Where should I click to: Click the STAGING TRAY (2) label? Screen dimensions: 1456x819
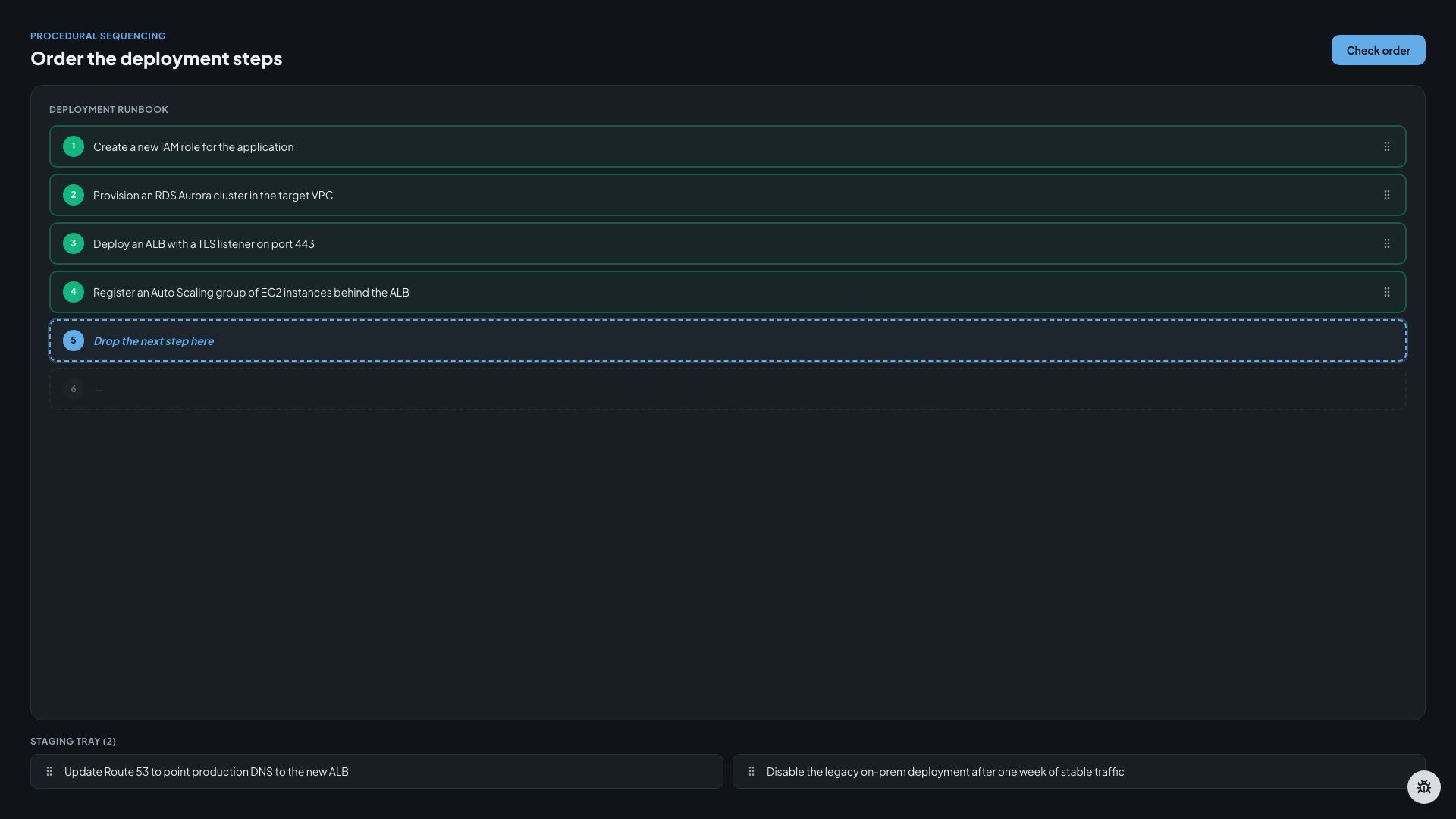pos(73,741)
